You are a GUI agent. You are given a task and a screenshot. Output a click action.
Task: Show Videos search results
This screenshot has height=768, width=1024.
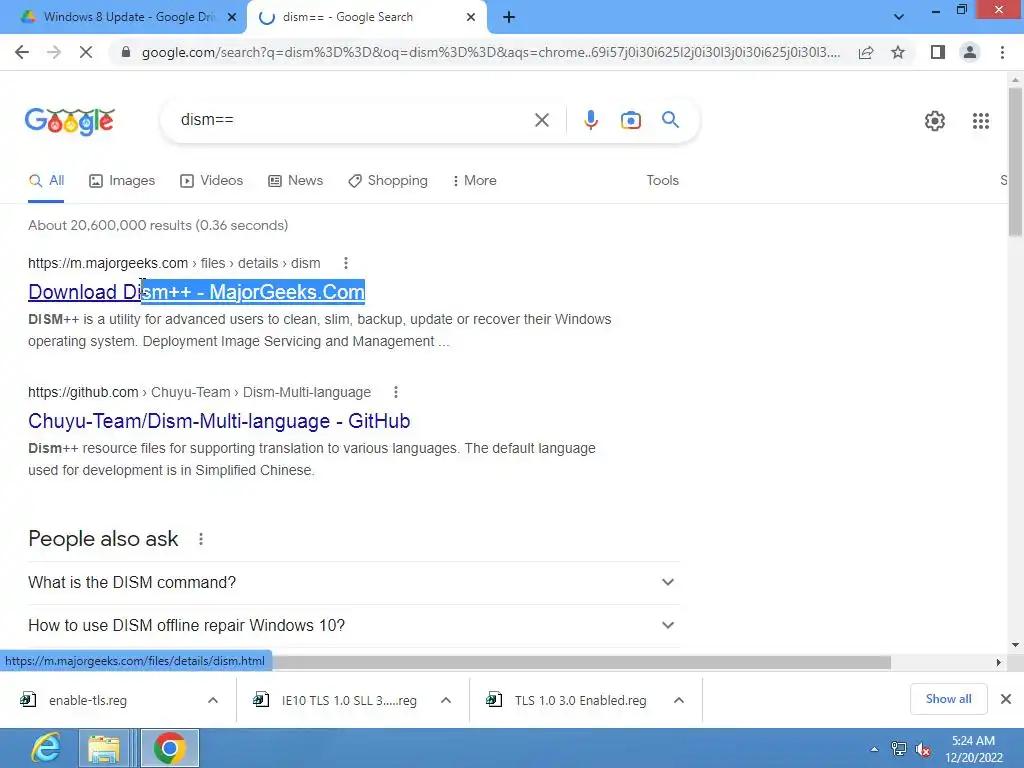click(212, 181)
